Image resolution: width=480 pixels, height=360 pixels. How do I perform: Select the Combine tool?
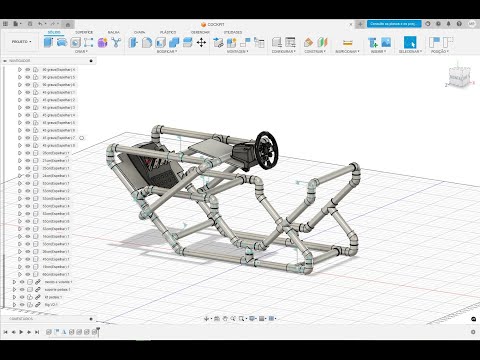(174, 42)
